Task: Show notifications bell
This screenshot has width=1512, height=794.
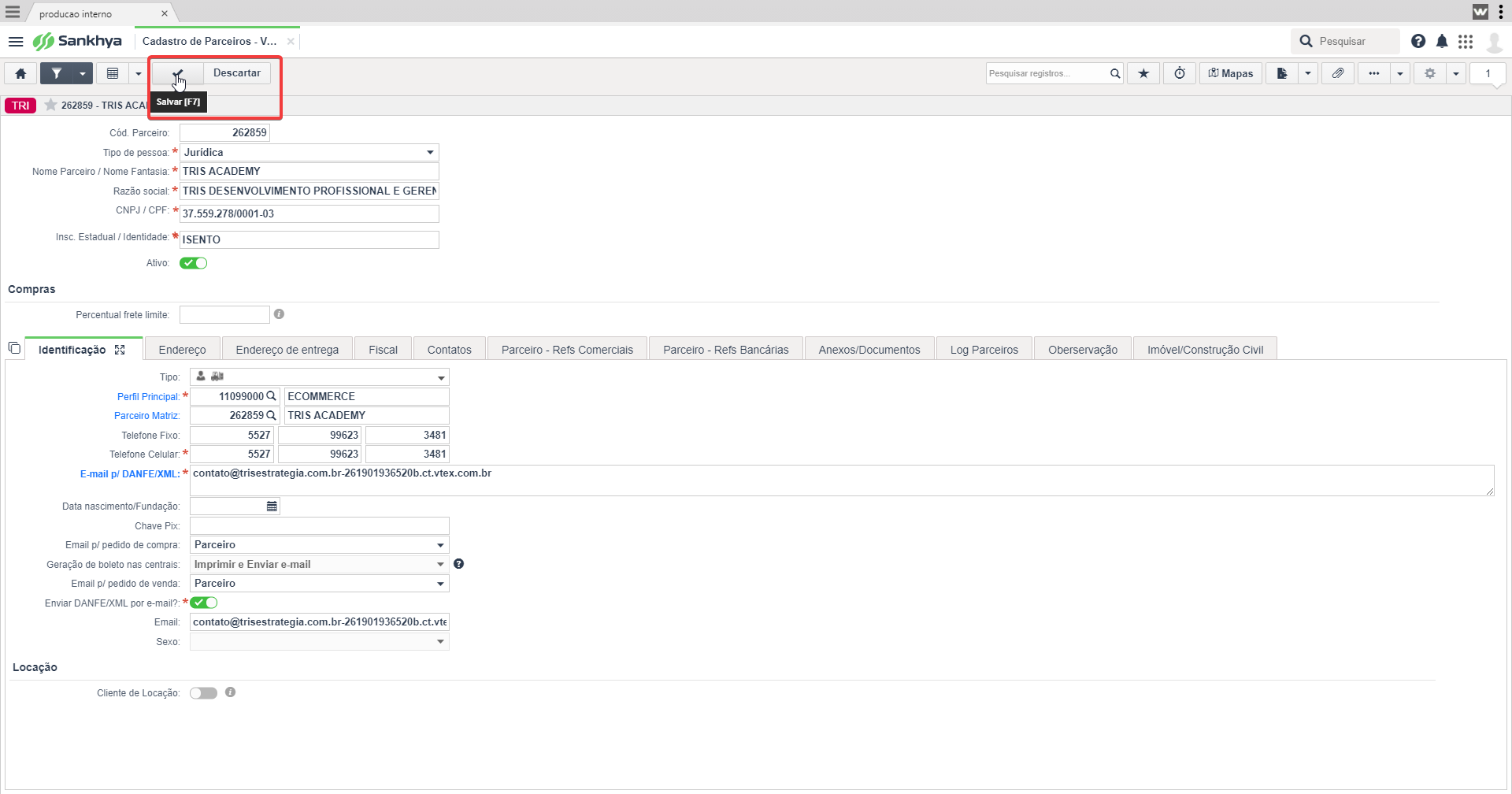Action: coord(1442,41)
